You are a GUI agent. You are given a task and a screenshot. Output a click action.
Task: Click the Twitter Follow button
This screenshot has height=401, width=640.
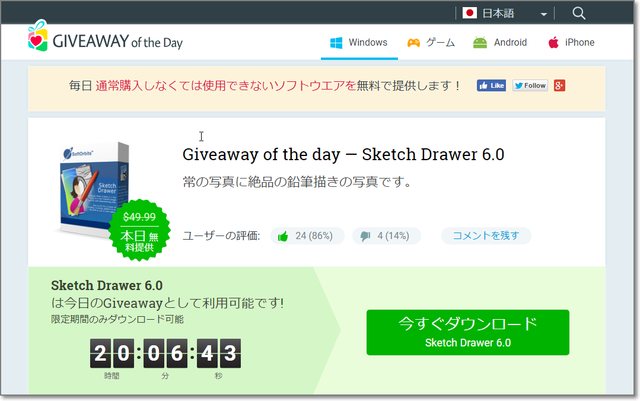530,86
